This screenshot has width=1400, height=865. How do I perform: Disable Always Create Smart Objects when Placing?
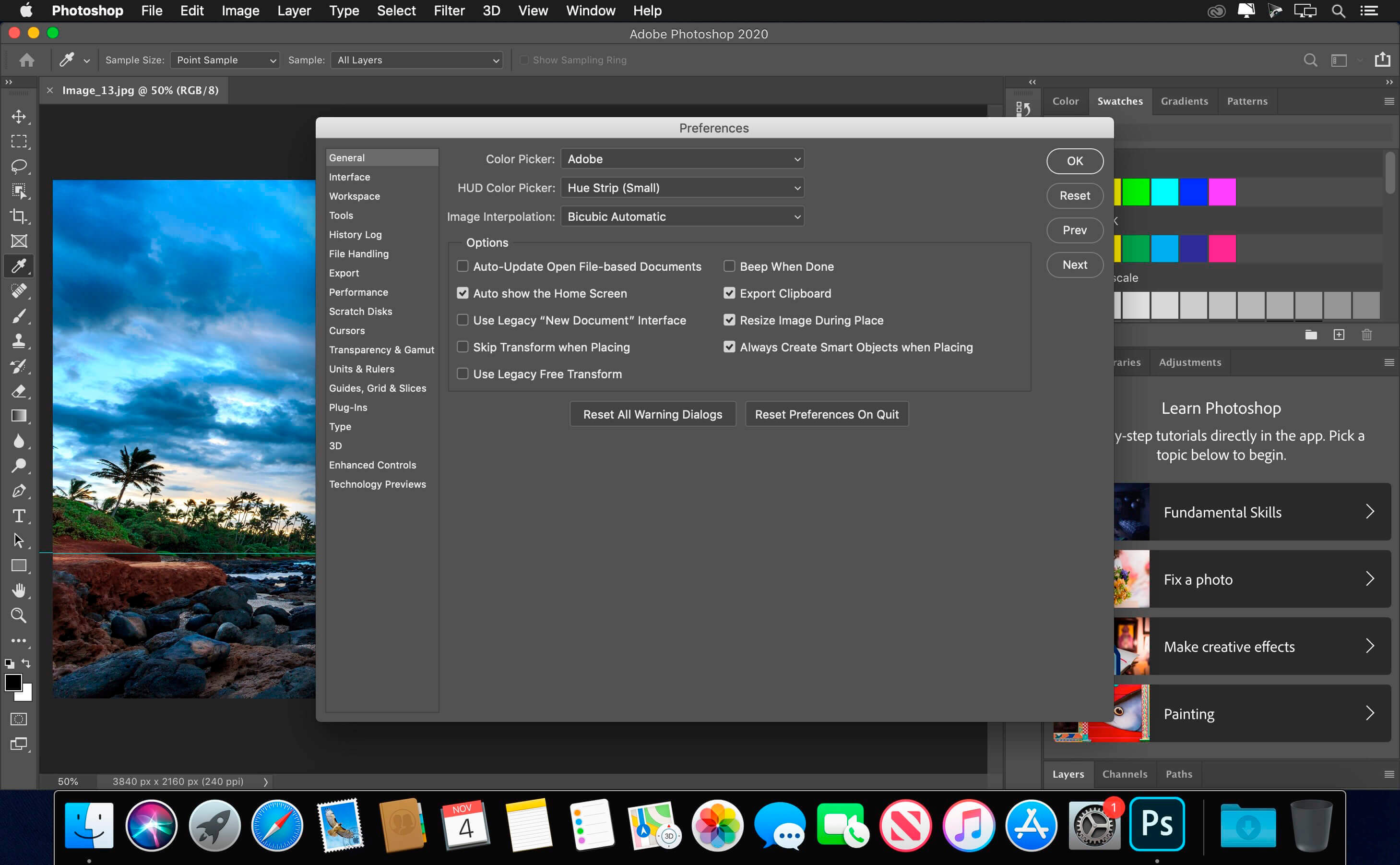pyautogui.click(x=729, y=346)
